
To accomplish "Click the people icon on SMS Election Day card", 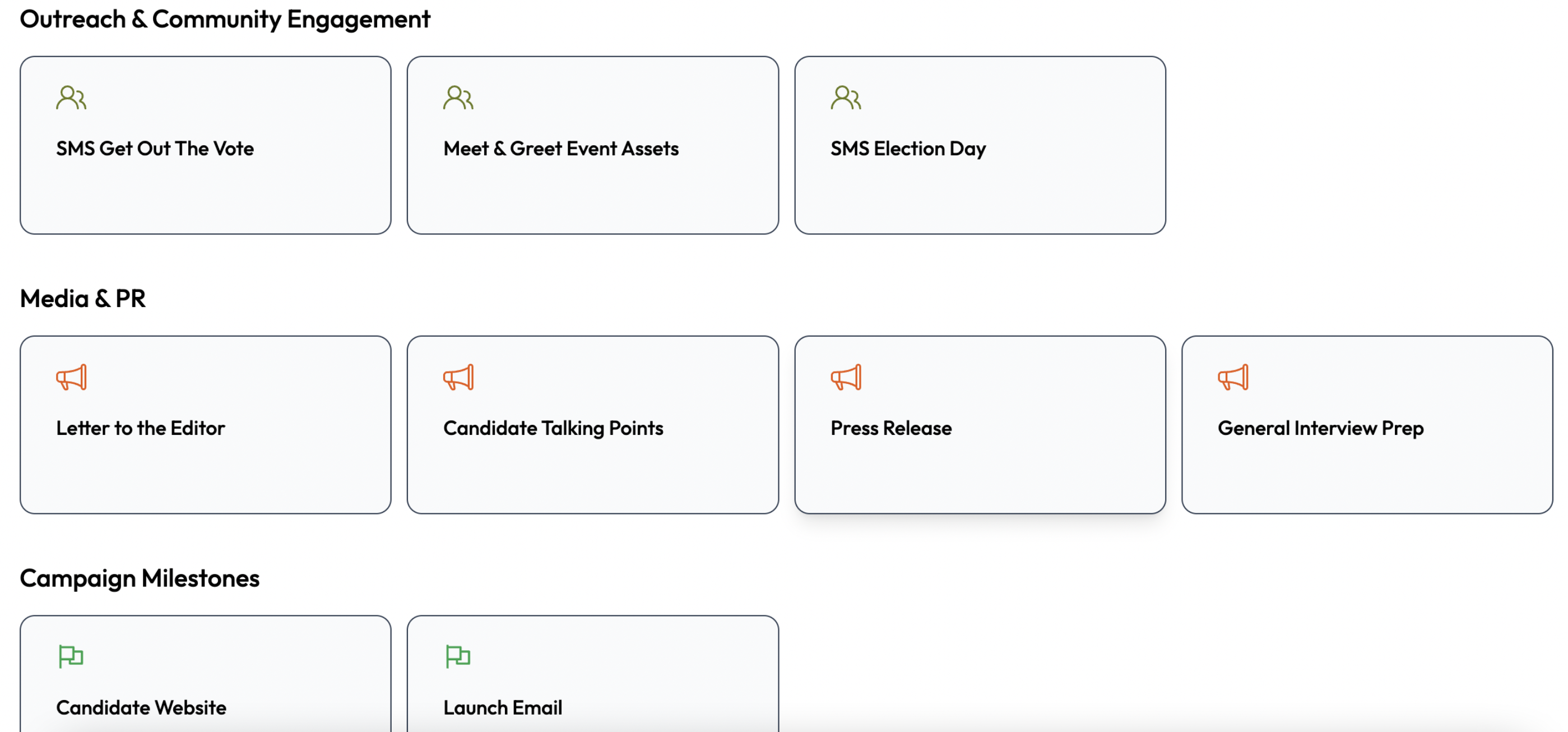I will (846, 98).
